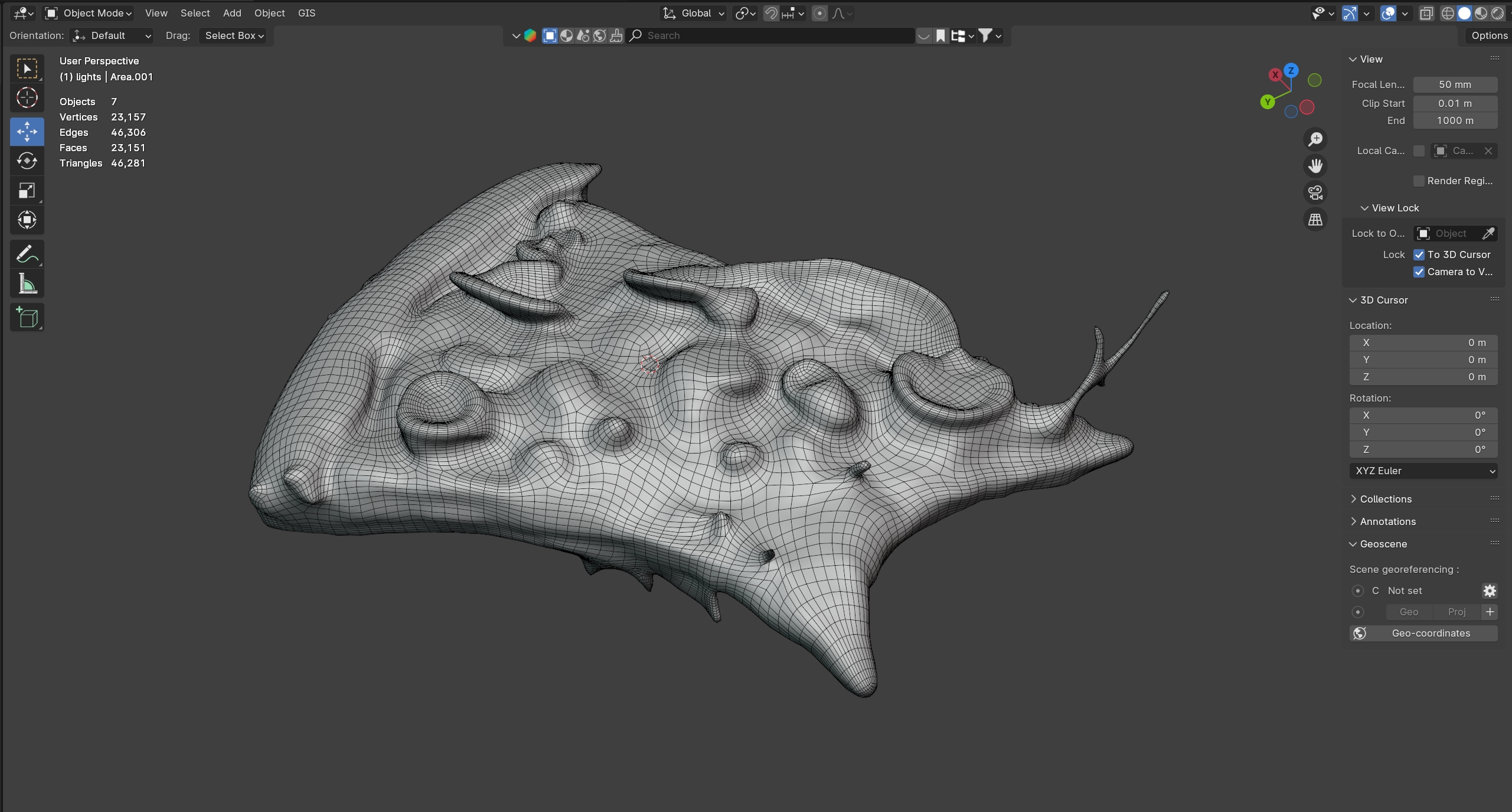Open the GIS menu
1512x812 pixels.
pos(306,13)
